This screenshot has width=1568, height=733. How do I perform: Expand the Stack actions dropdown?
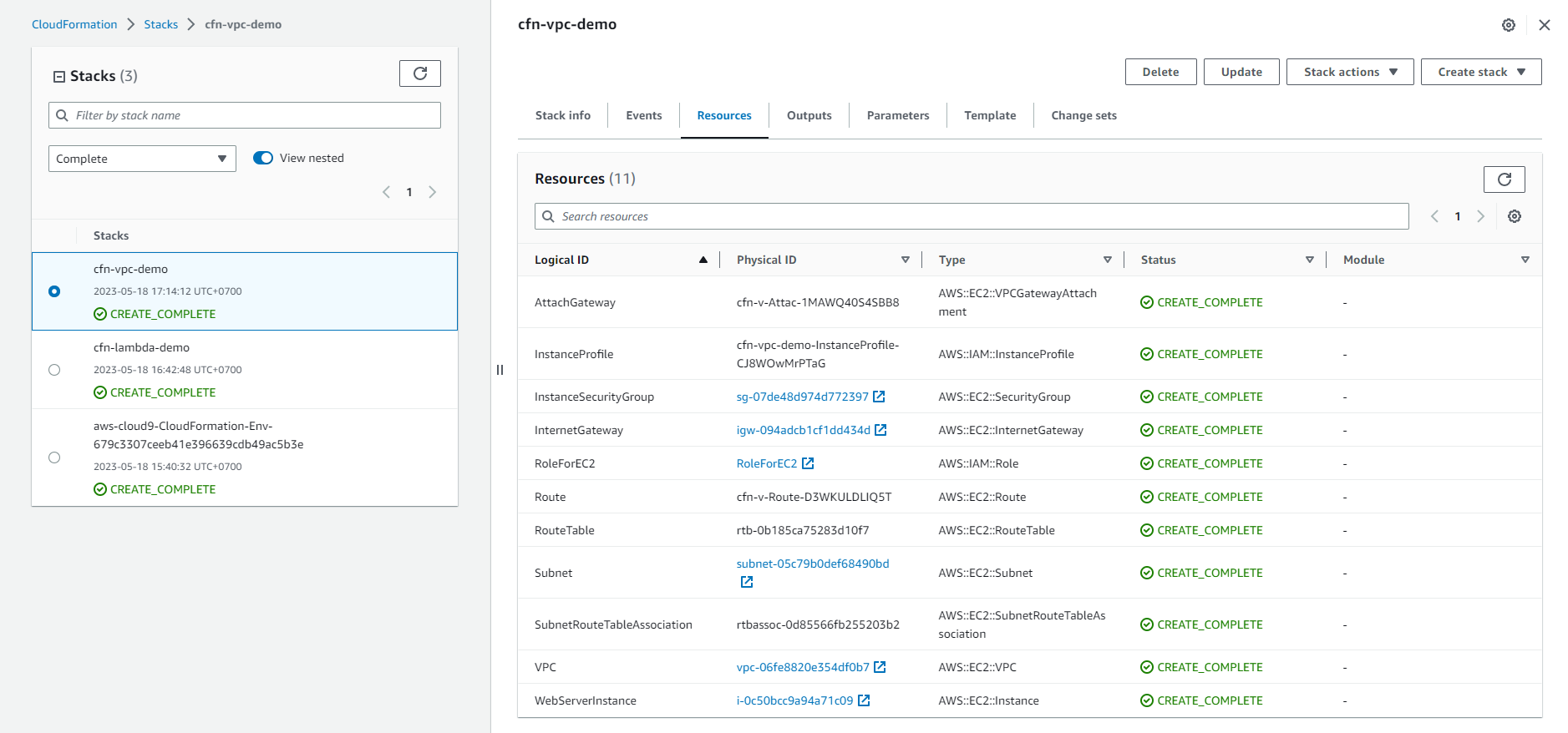point(1349,72)
